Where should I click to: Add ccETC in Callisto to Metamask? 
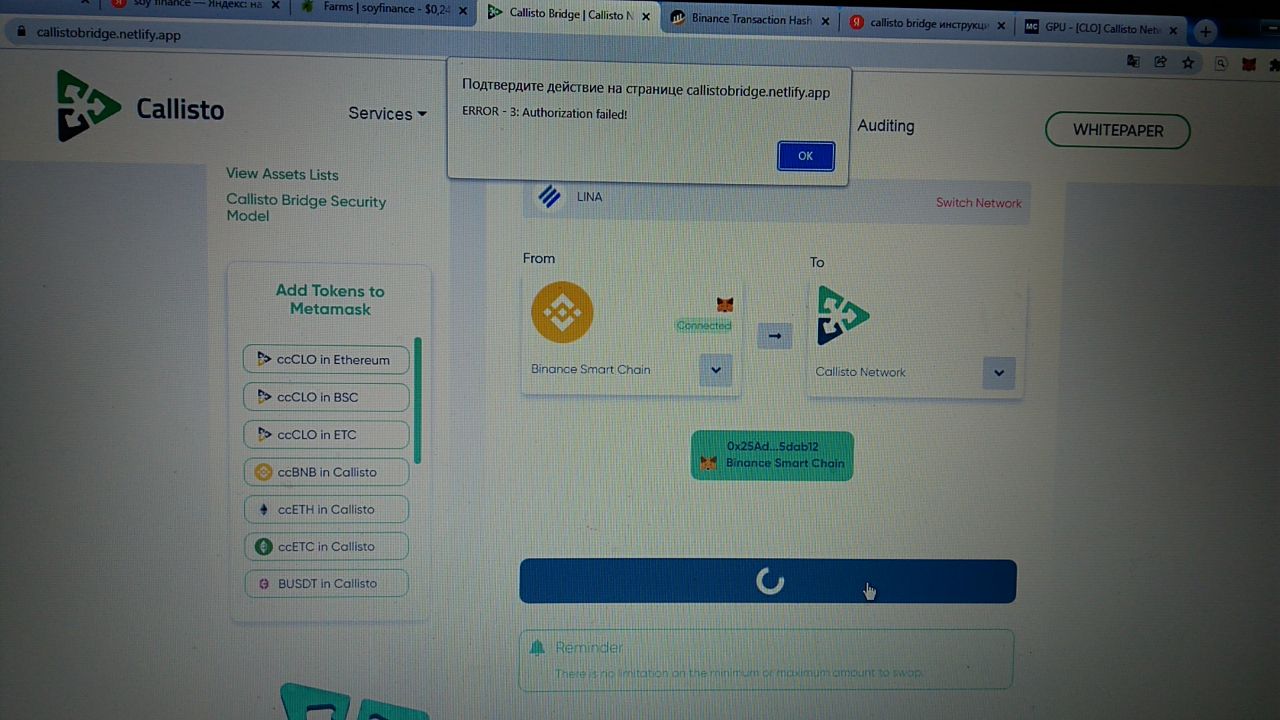tap(326, 546)
